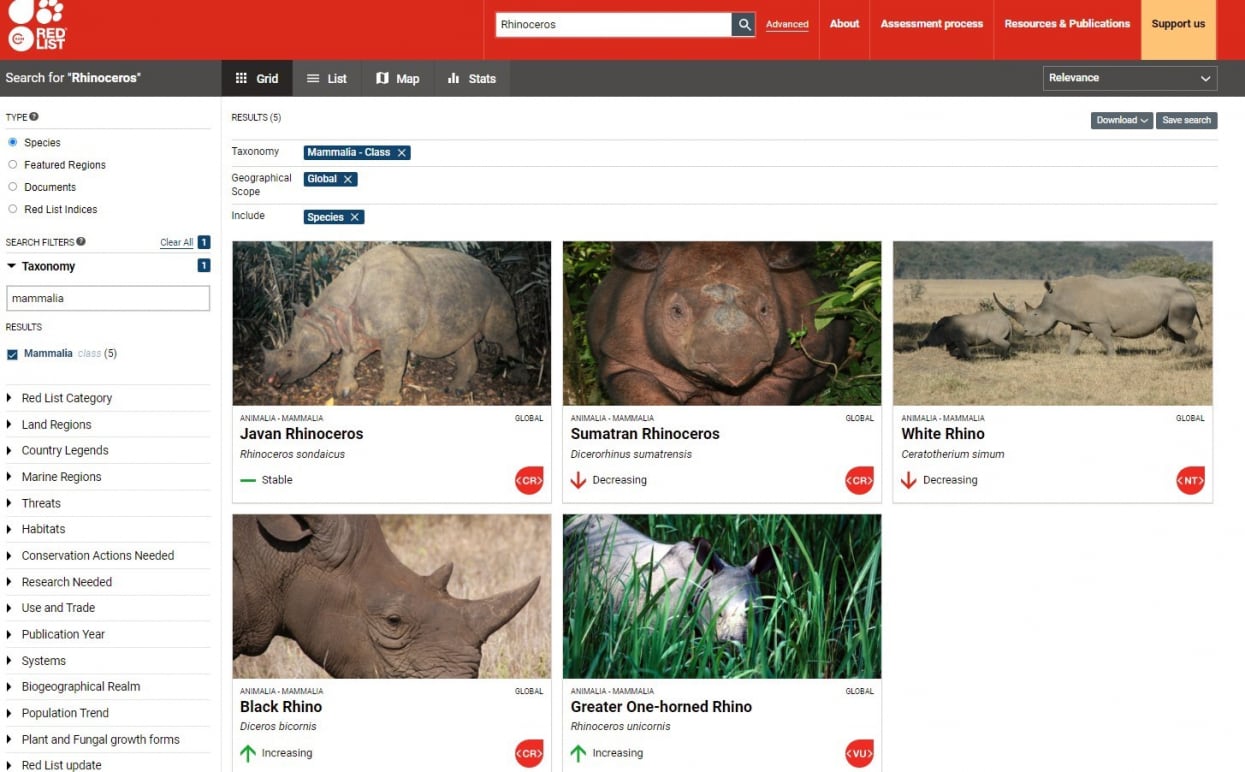
Task: Click the Clear All filters link
Action: coord(176,242)
